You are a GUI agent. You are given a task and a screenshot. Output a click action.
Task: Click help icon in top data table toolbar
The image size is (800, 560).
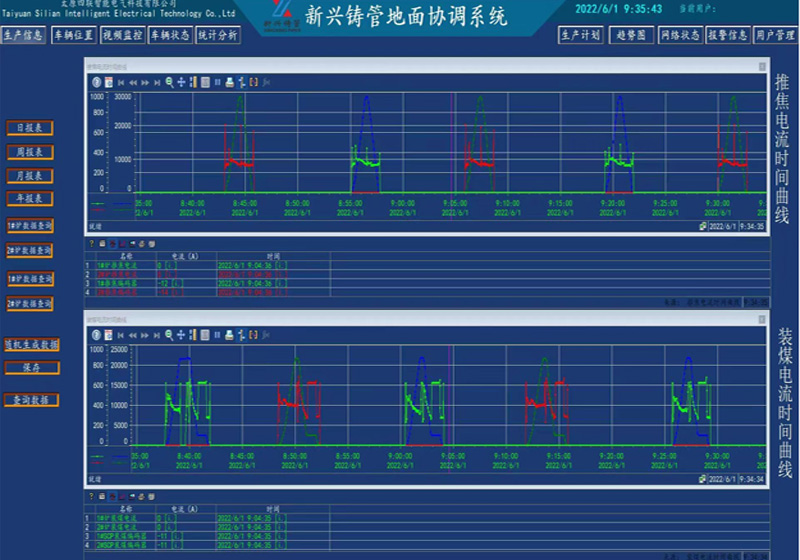pos(91,243)
